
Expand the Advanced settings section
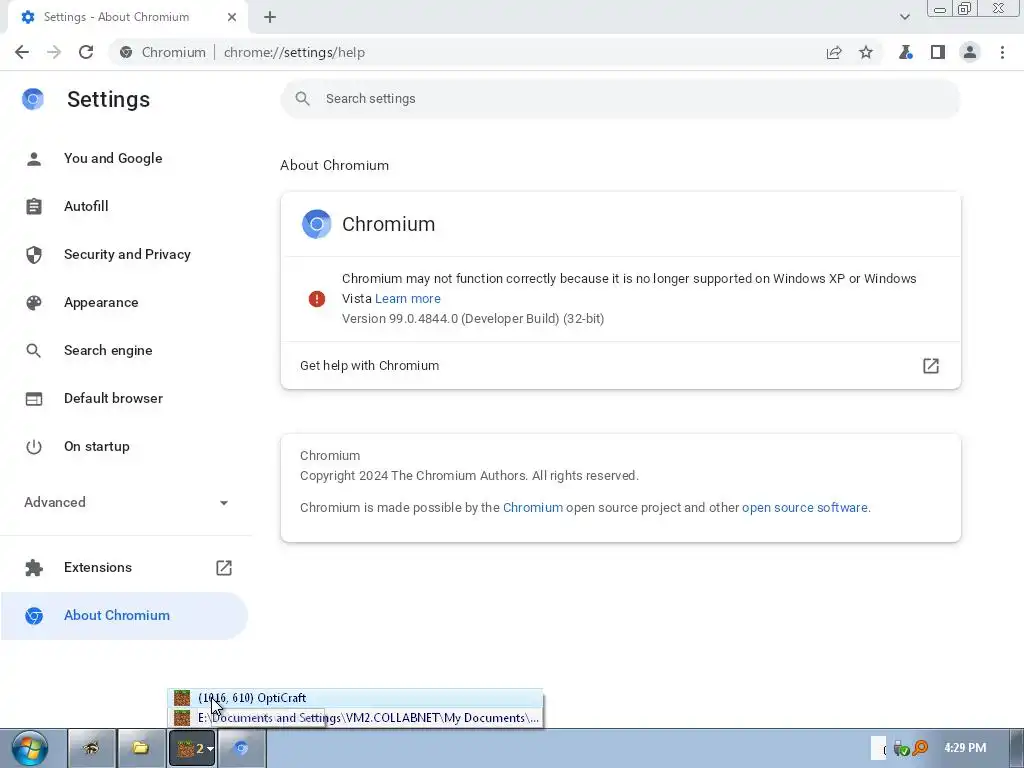coord(126,502)
